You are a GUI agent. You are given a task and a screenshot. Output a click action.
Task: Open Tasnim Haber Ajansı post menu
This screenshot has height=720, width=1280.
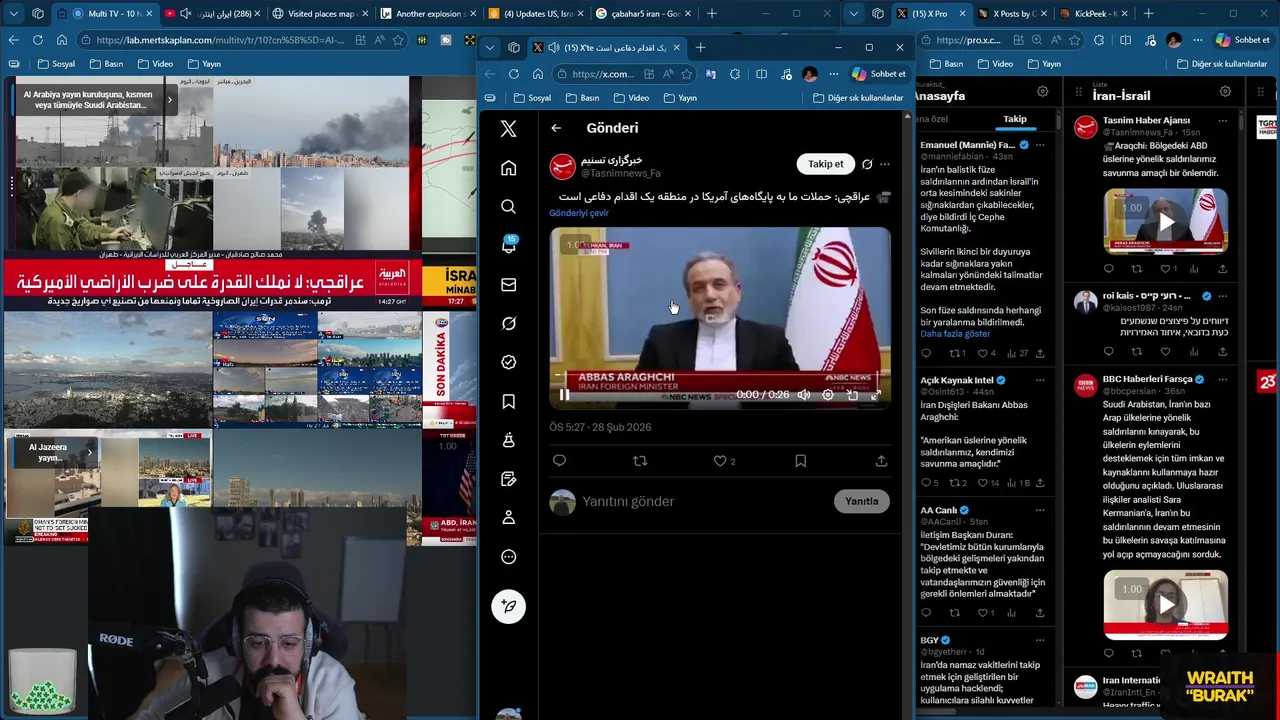click(1222, 120)
